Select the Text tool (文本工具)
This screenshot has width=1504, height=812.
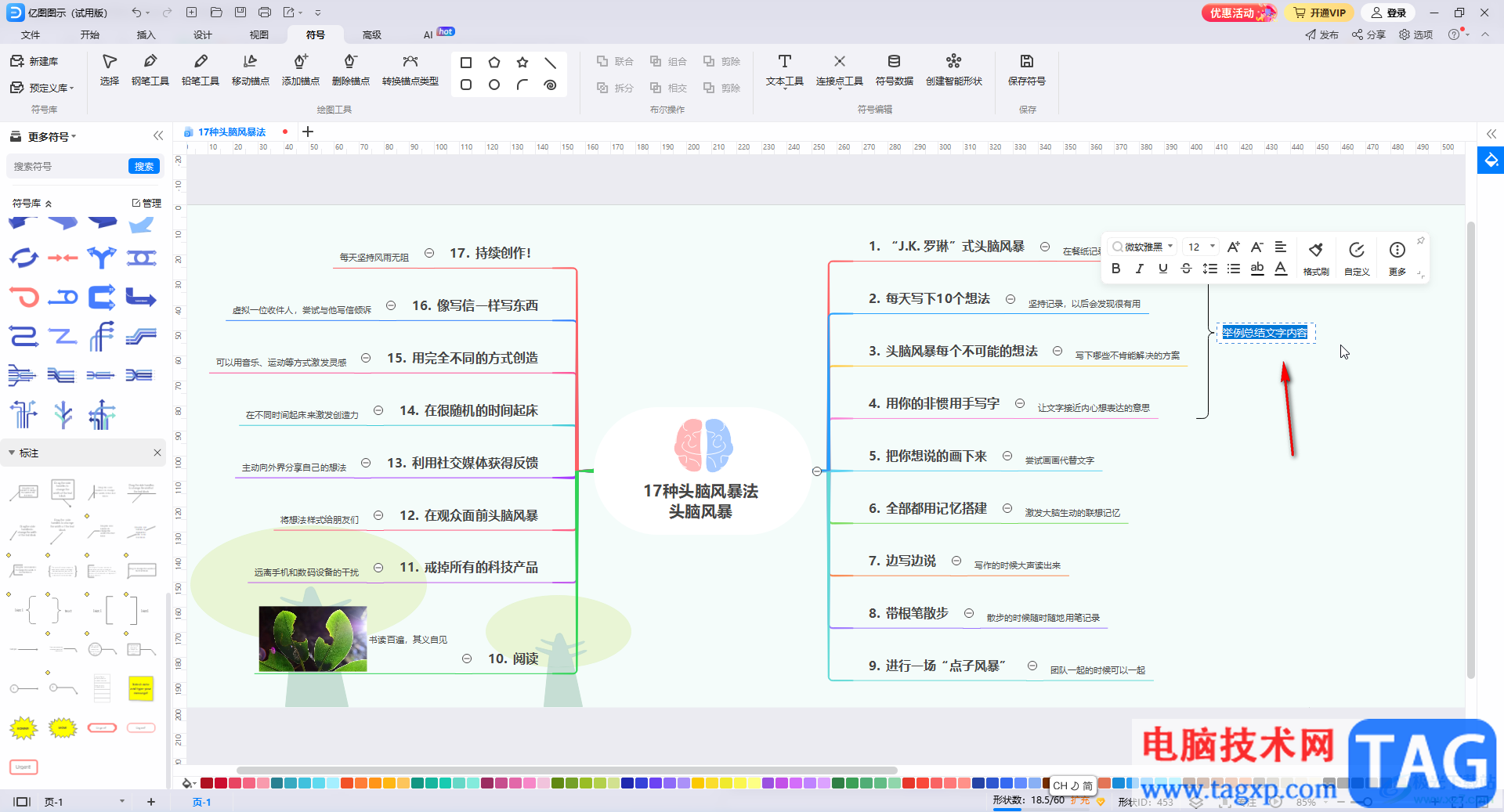click(784, 69)
